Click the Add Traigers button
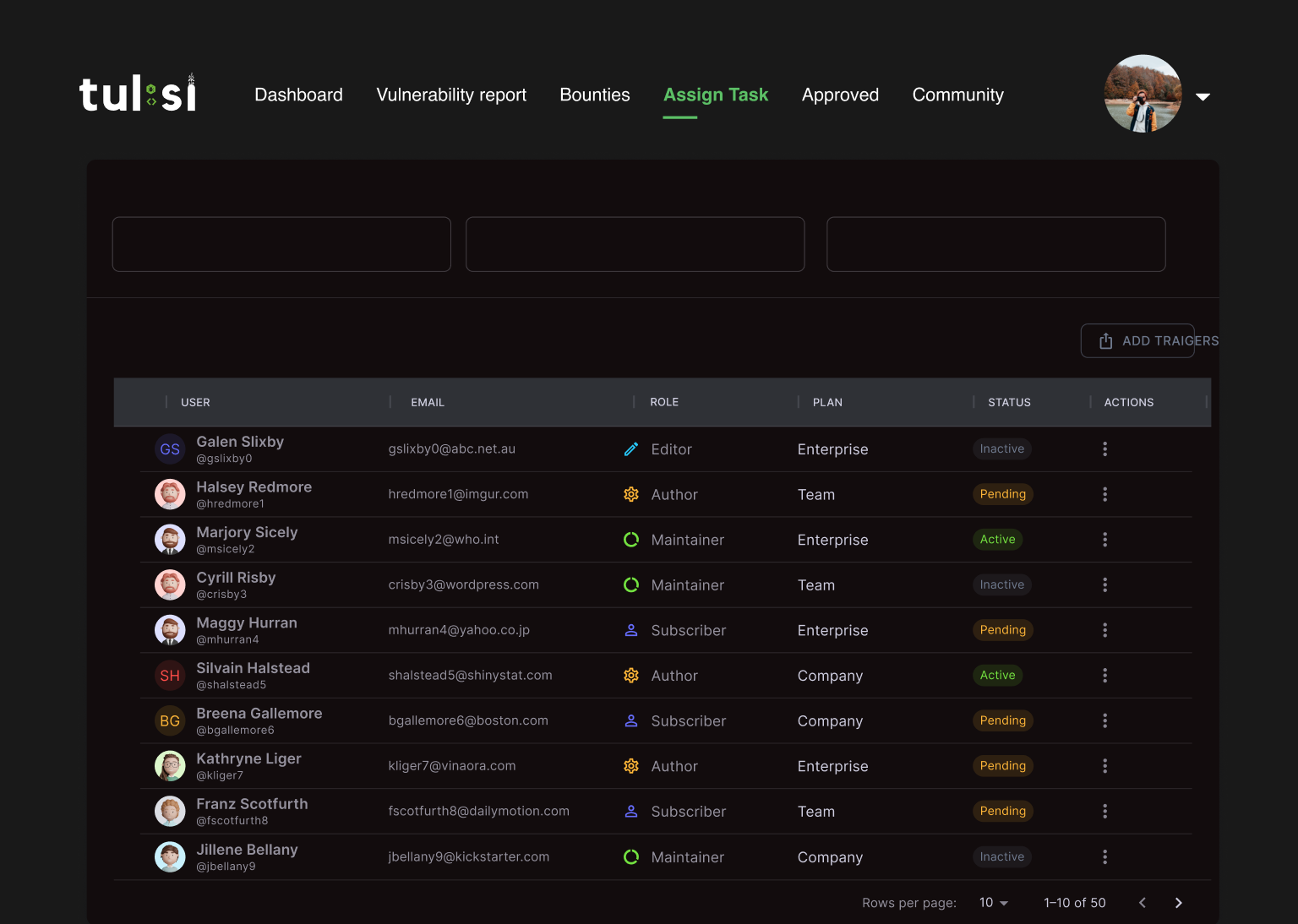 (x=1137, y=341)
